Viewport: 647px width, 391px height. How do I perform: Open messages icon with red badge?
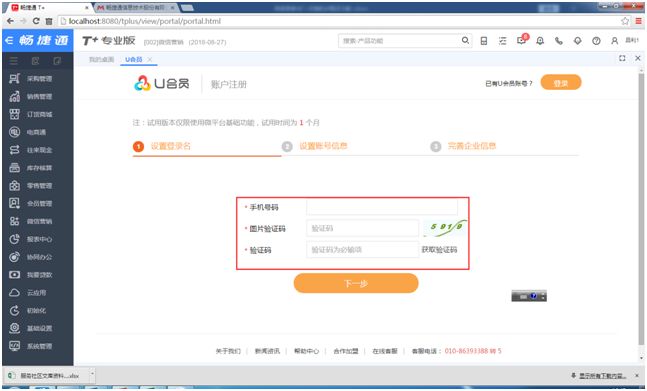(x=522, y=40)
